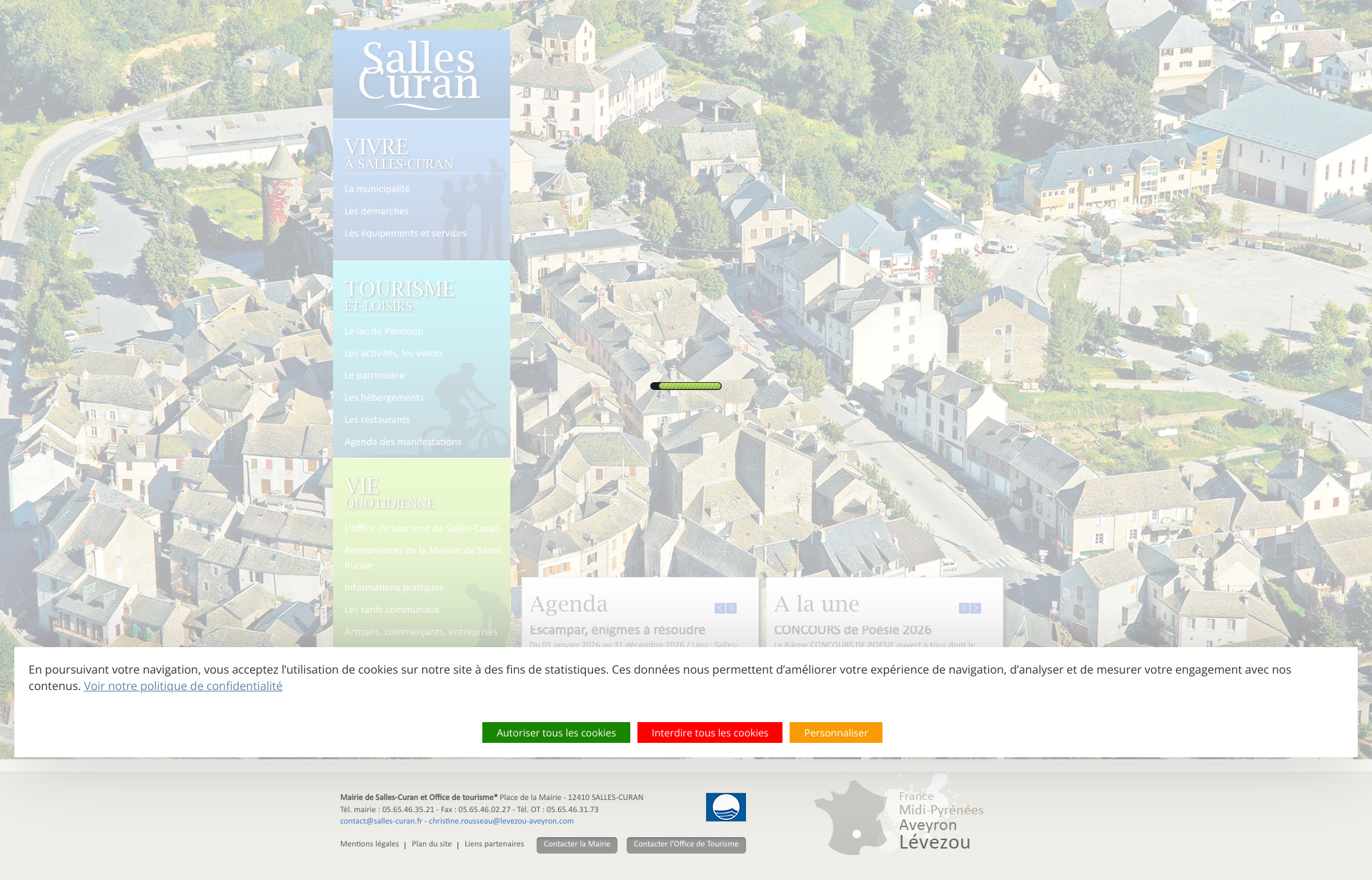The height and width of the screenshot is (880, 1372).
Task: Click Contacter l'Office de Tourisme button
Action: point(686,844)
